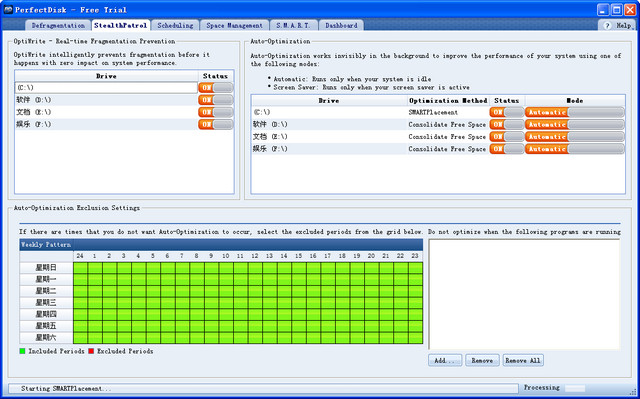Toggle OptiWrite status for drive D:\
Screen dimensions: 640x399
216,100
